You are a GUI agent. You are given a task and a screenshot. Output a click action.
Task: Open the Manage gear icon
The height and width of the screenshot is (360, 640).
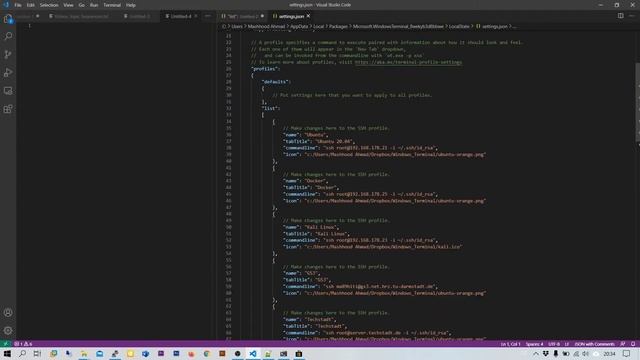[8, 331]
